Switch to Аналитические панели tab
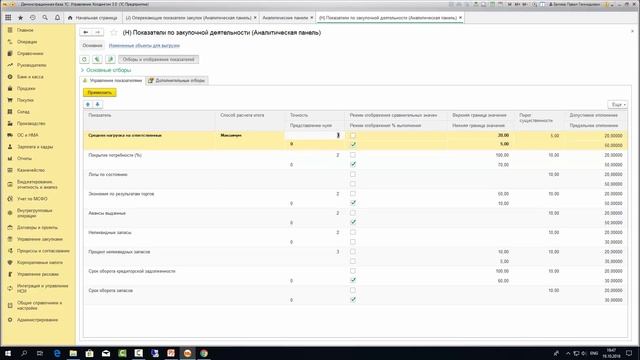This screenshot has height=360, width=640. pyautogui.click(x=285, y=18)
